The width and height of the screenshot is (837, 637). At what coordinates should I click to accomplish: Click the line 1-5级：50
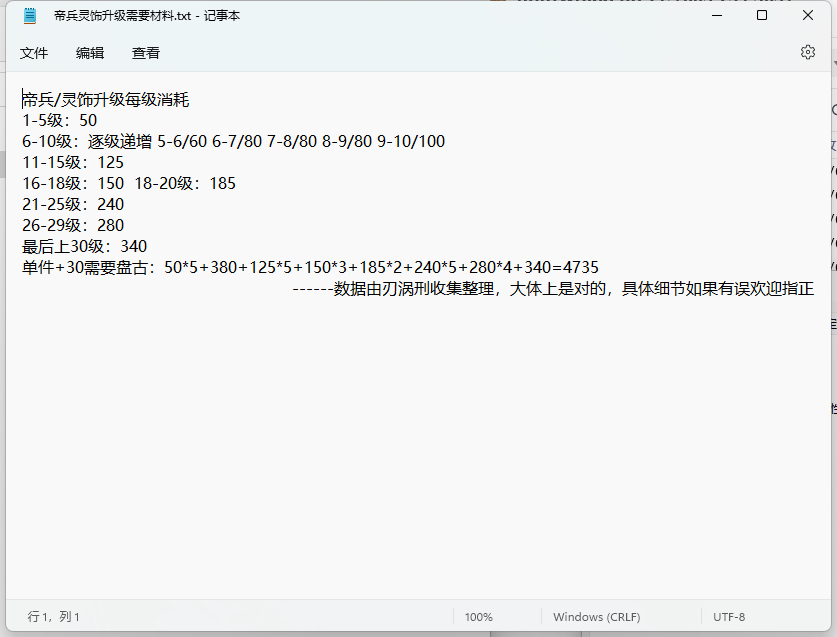59,120
